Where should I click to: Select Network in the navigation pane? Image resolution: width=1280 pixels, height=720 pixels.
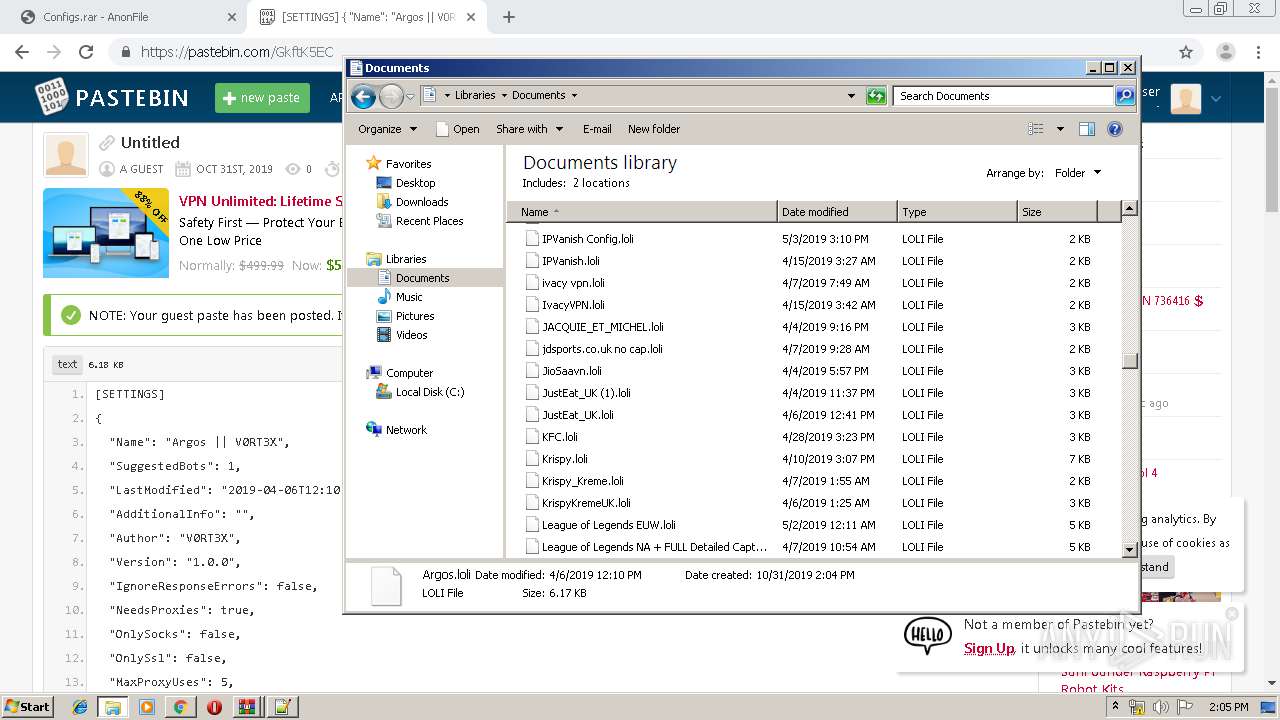[x=406, y=430]
